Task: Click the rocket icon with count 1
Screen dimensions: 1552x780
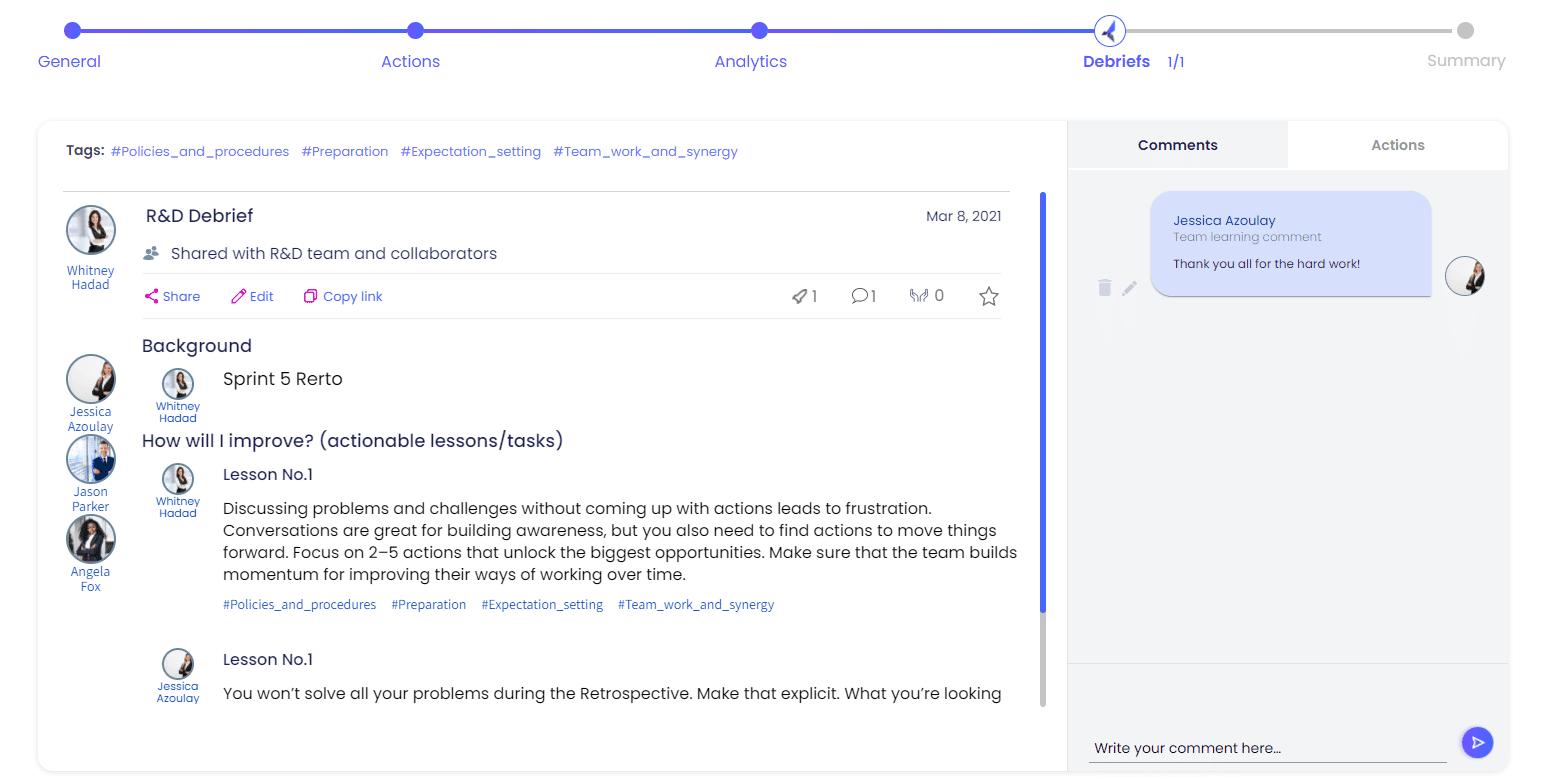Action: coord(800,296)
